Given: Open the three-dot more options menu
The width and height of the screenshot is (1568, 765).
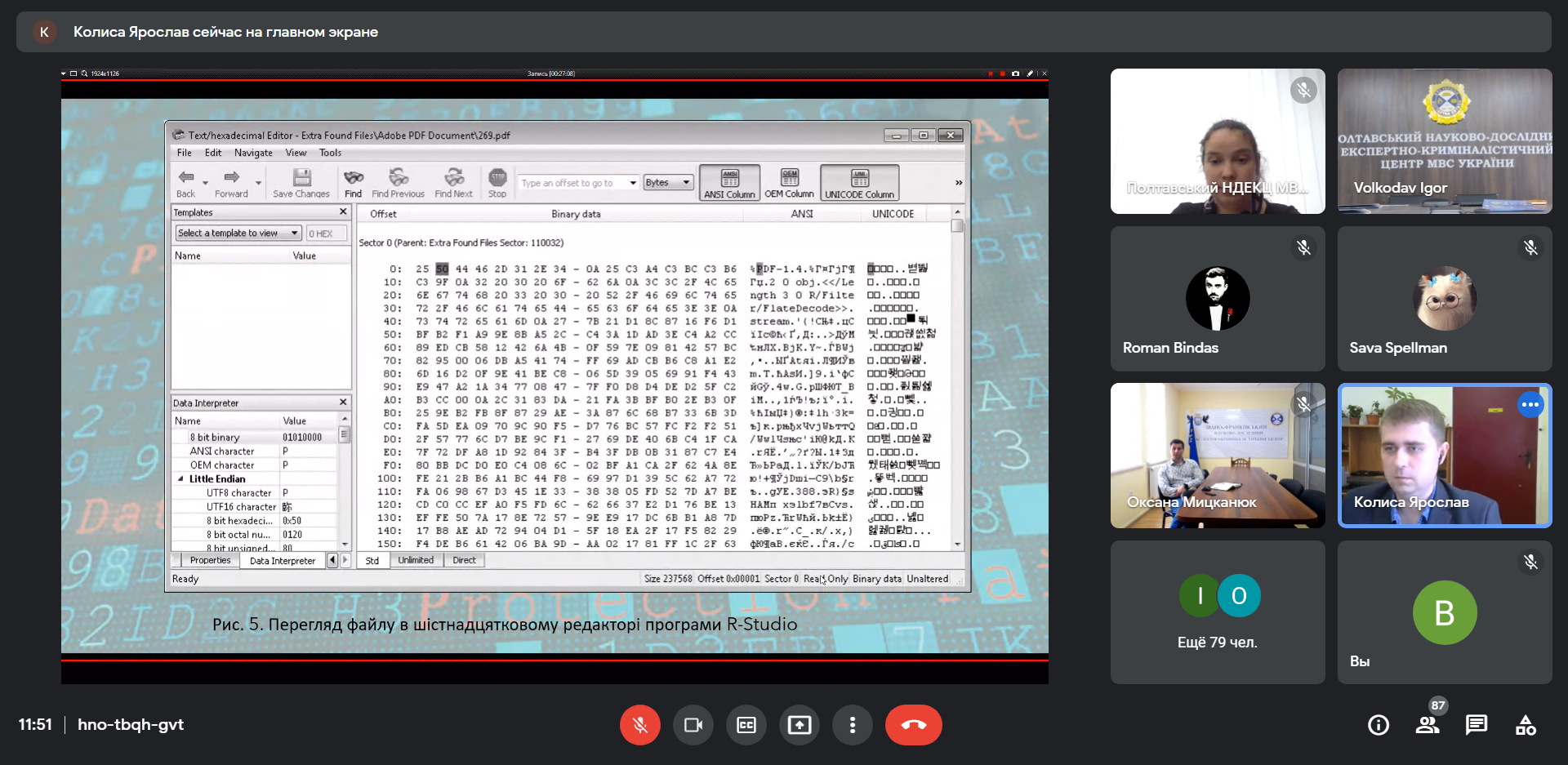Looking at the screenshot, I should coord(853,725).
